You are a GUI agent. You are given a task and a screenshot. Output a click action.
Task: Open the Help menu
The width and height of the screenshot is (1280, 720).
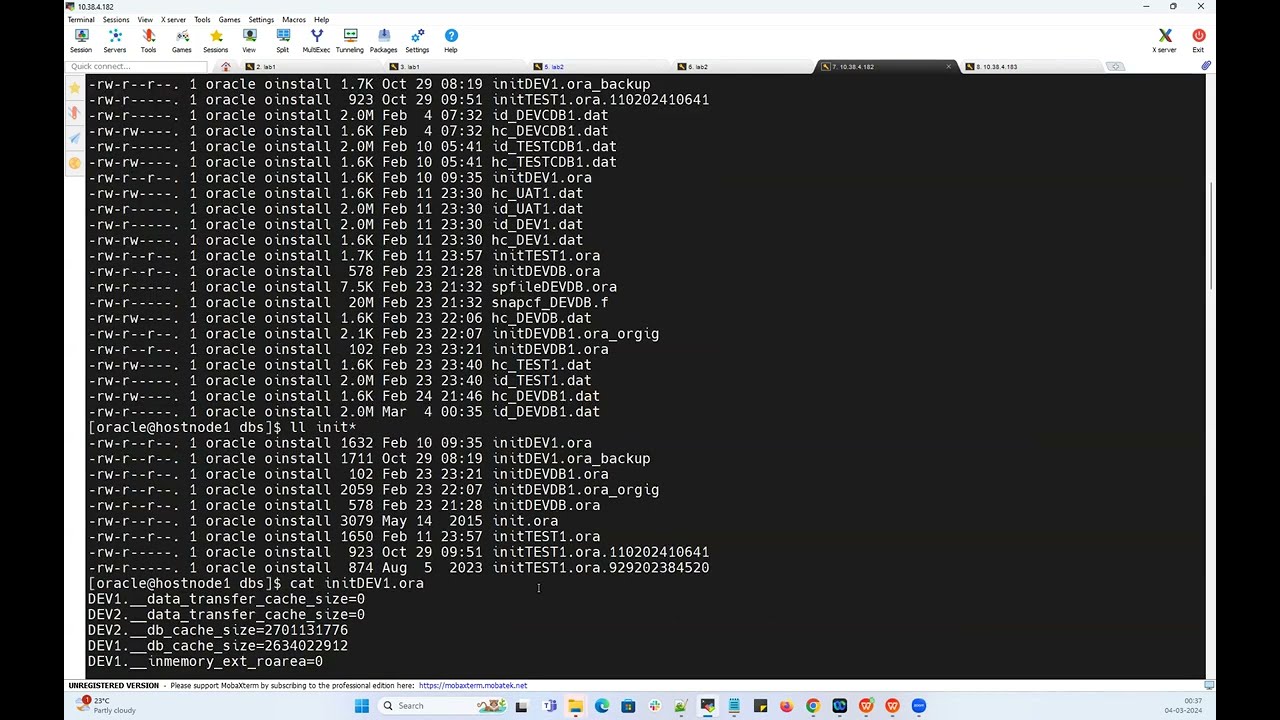(321, 19)
